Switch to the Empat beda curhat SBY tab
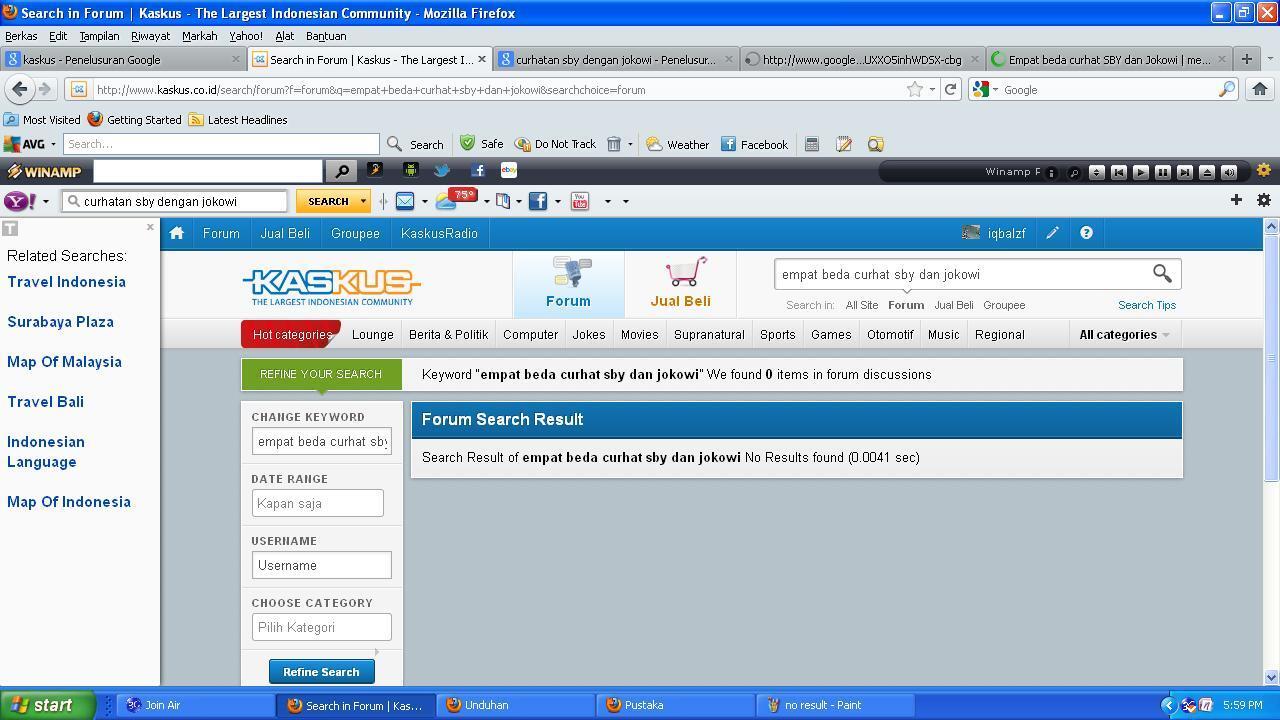Screen dimensions: 1280x720 coord(1109,59)
